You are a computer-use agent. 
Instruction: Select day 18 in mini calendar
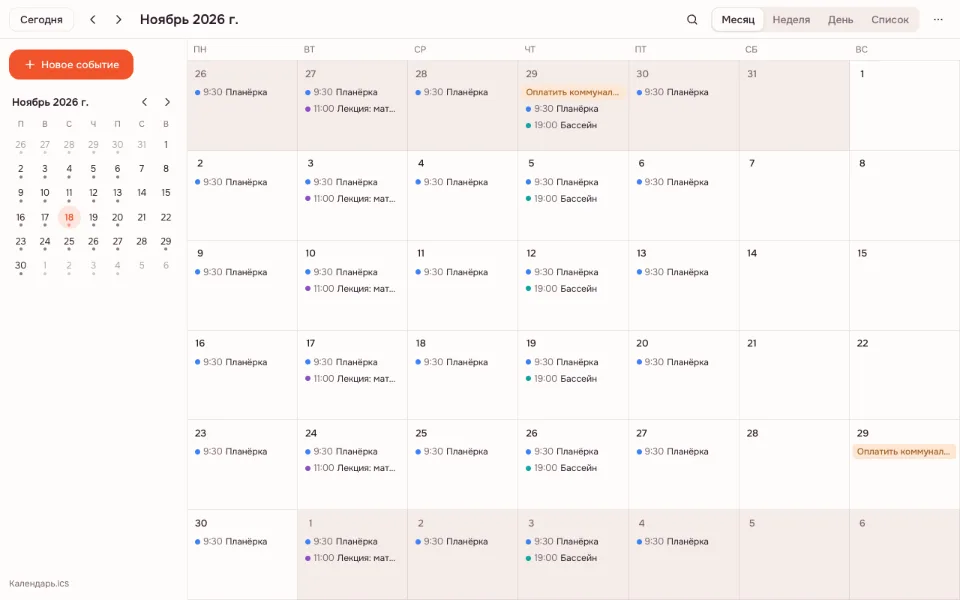pyautogui.click(x=69, y=217)
